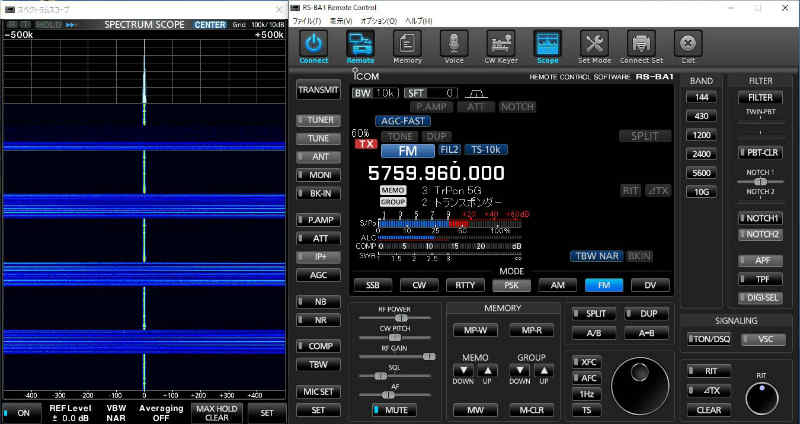Image resolution: width=800 pixels, height=424 pixels.
Task: Click the RF POWER slider
Action: click(395, 318)
